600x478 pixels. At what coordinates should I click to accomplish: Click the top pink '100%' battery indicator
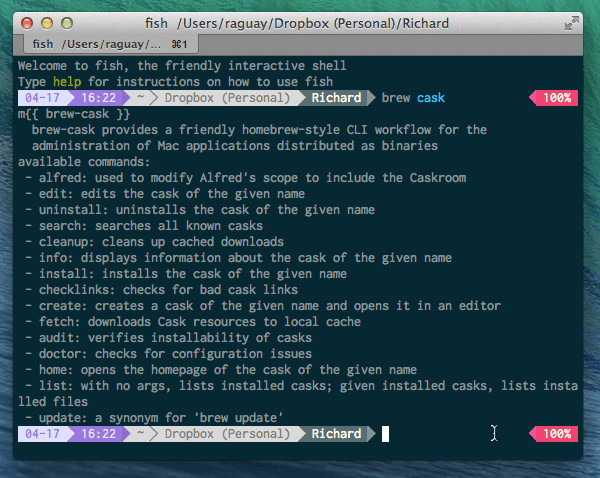(554, 98)
